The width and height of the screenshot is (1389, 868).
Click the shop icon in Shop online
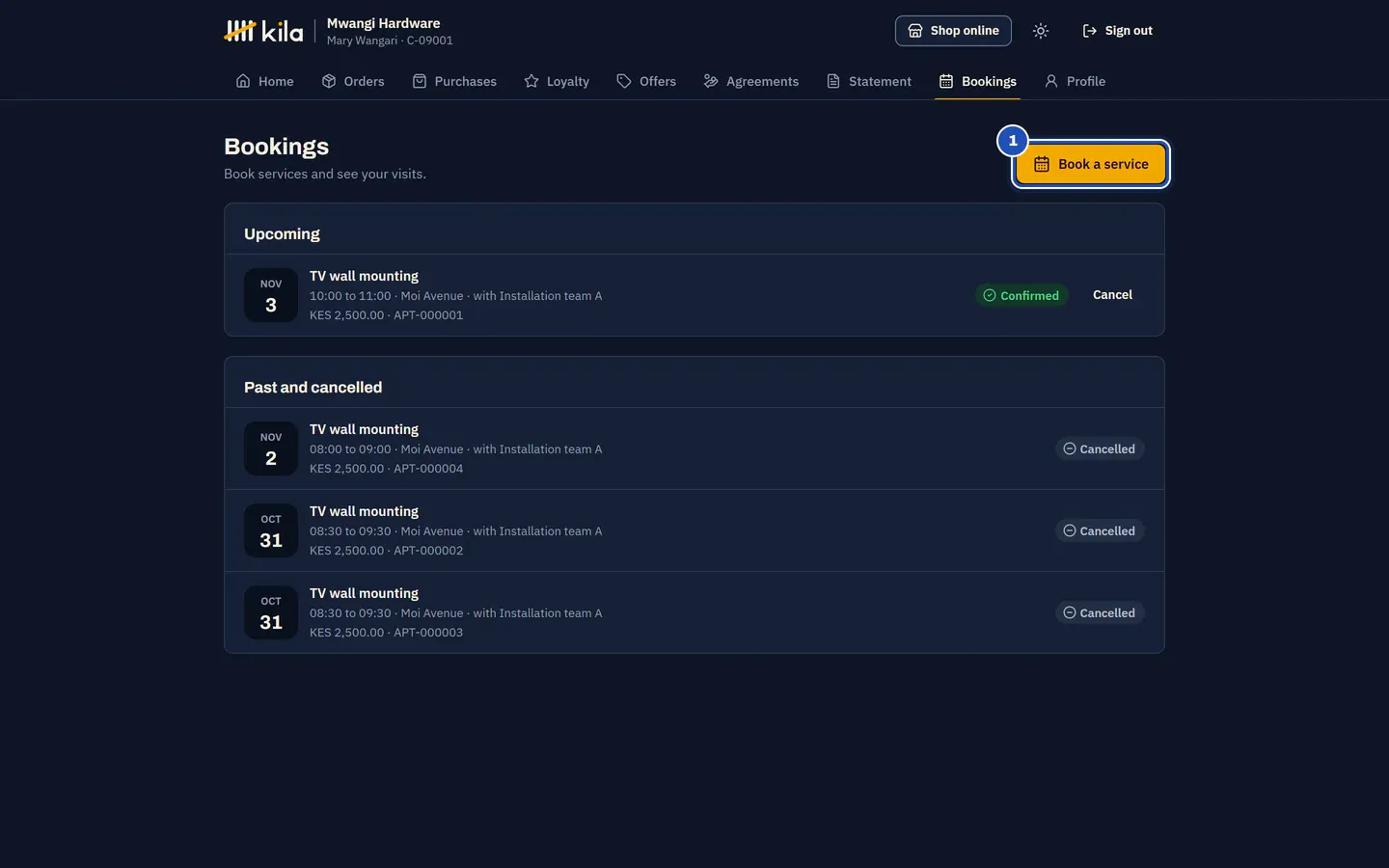coord(915,31)
